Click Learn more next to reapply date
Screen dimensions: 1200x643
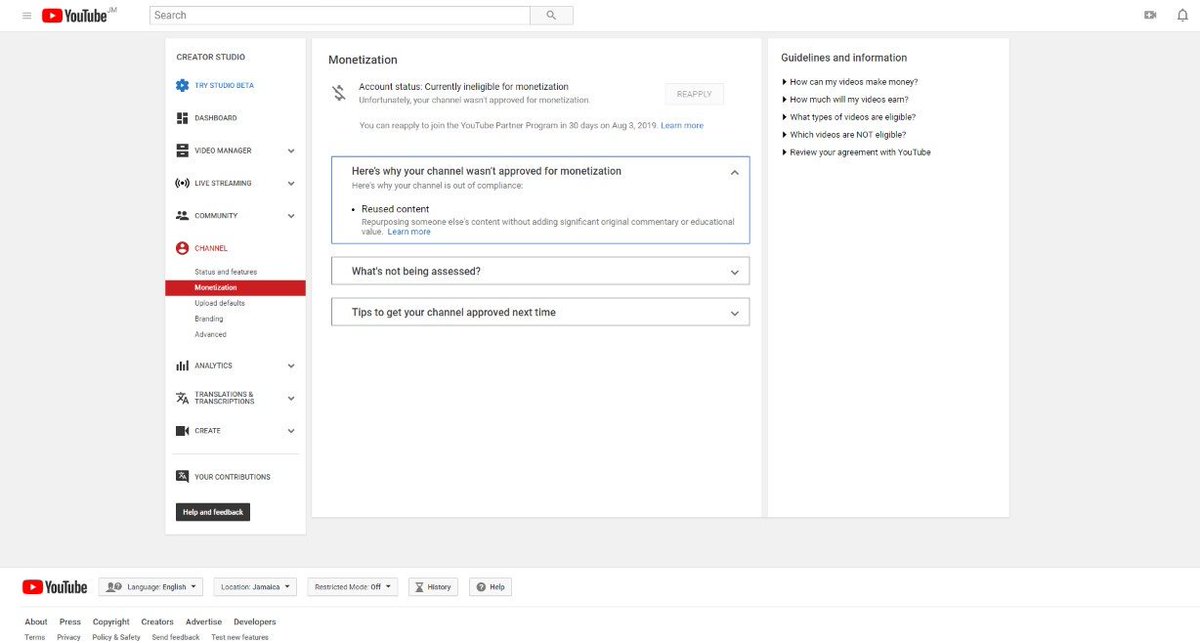pyautogui.click(x=682, y=126)
